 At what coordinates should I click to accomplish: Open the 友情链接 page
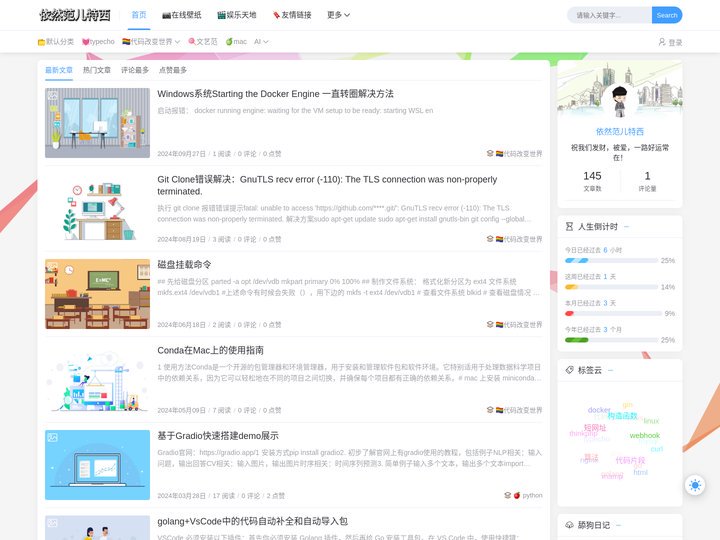pos(292,15)
